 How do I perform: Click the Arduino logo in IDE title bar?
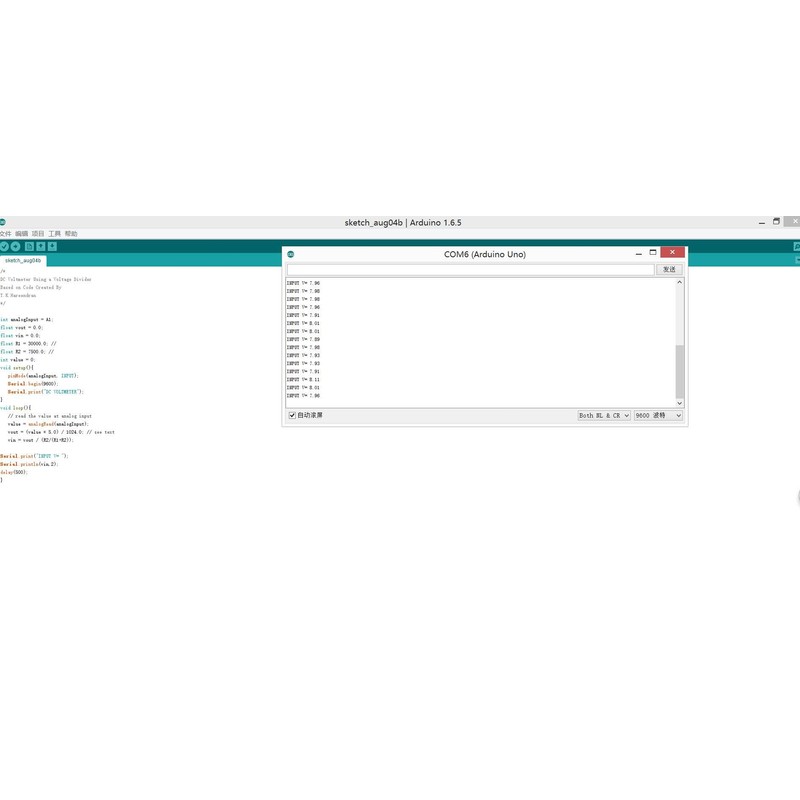(x=3, y=222)
